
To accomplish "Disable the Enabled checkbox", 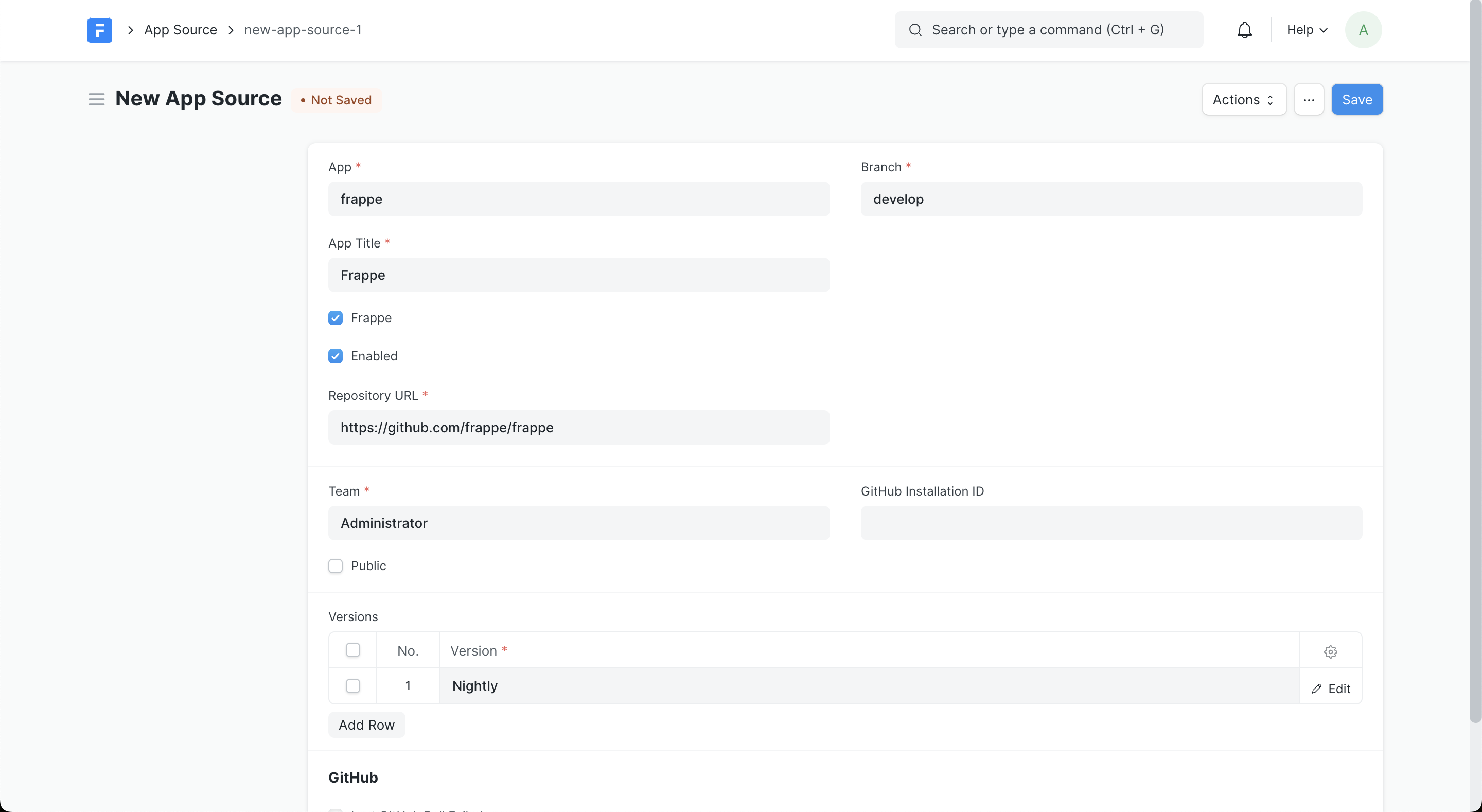I will [336, 356].
